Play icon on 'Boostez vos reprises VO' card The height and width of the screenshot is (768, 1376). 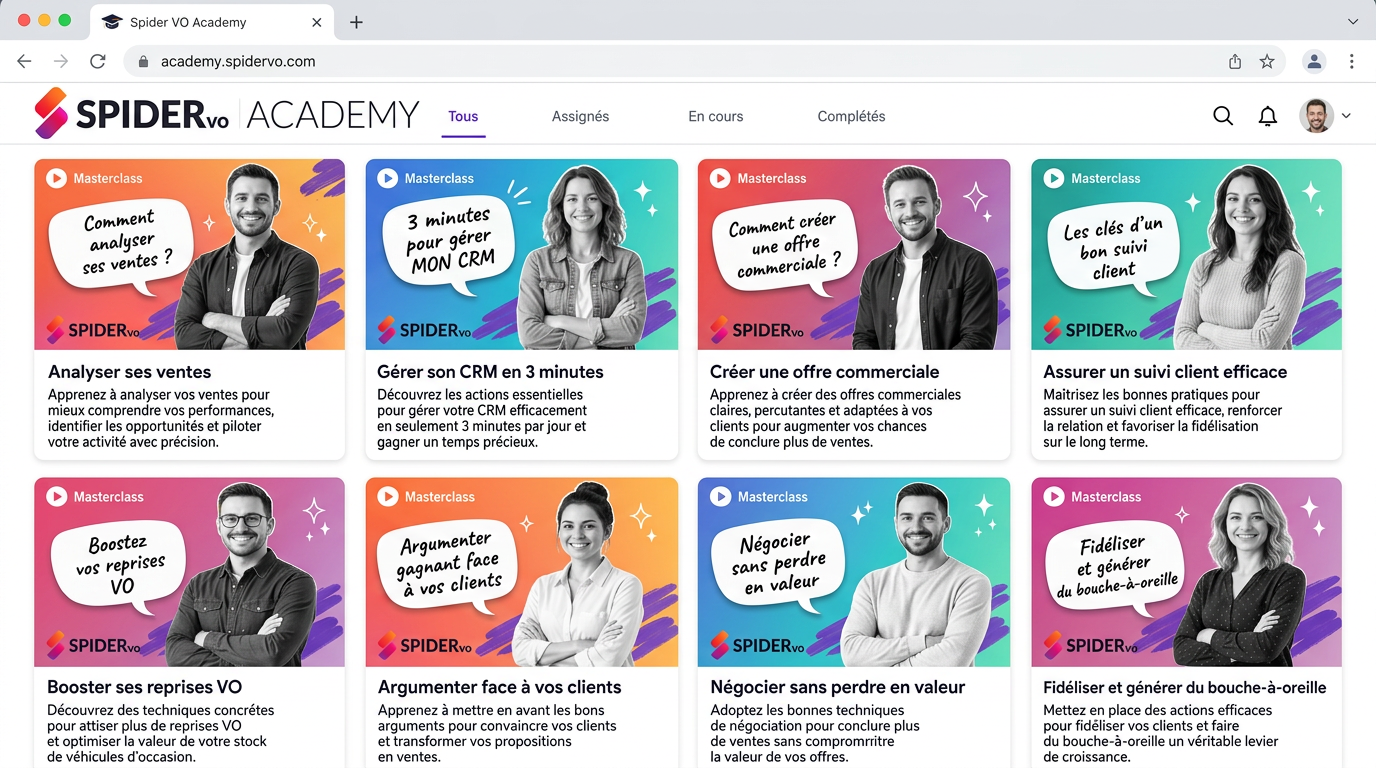(x=56, y=496)
